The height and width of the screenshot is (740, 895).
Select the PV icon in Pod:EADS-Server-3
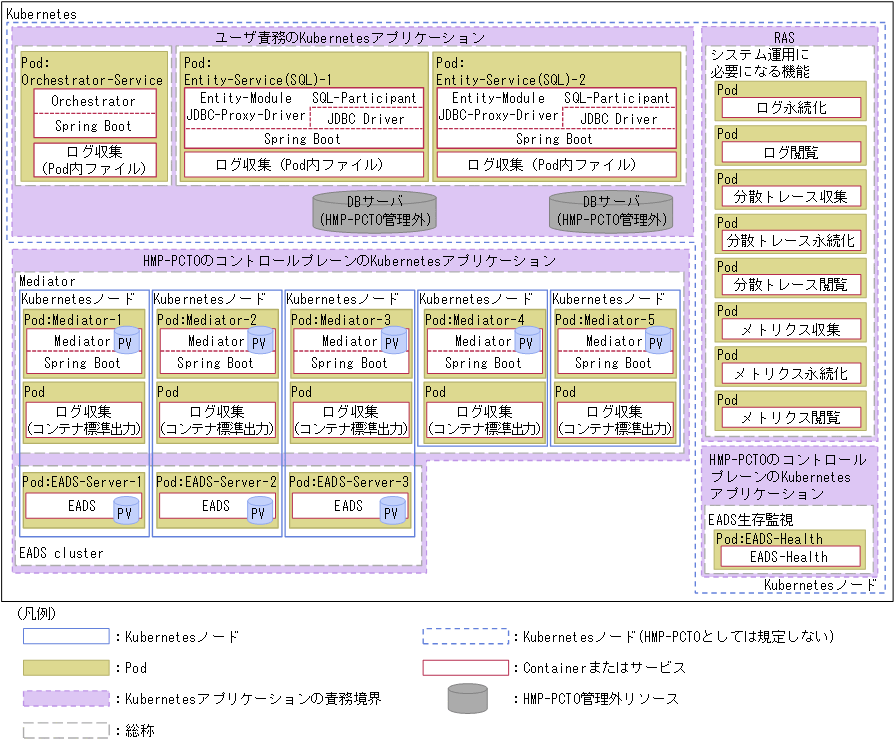[390, 510]
